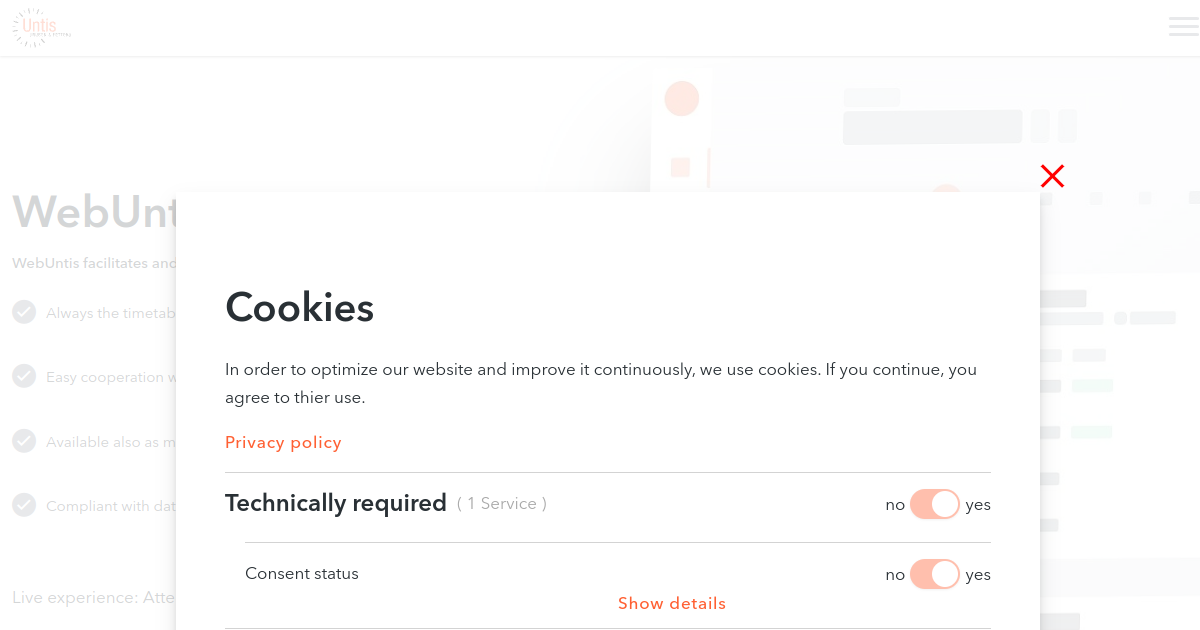Click the orange circle in the app mockup
The height and width of the screenshot is (630, 1200).
tap(682, 98)
